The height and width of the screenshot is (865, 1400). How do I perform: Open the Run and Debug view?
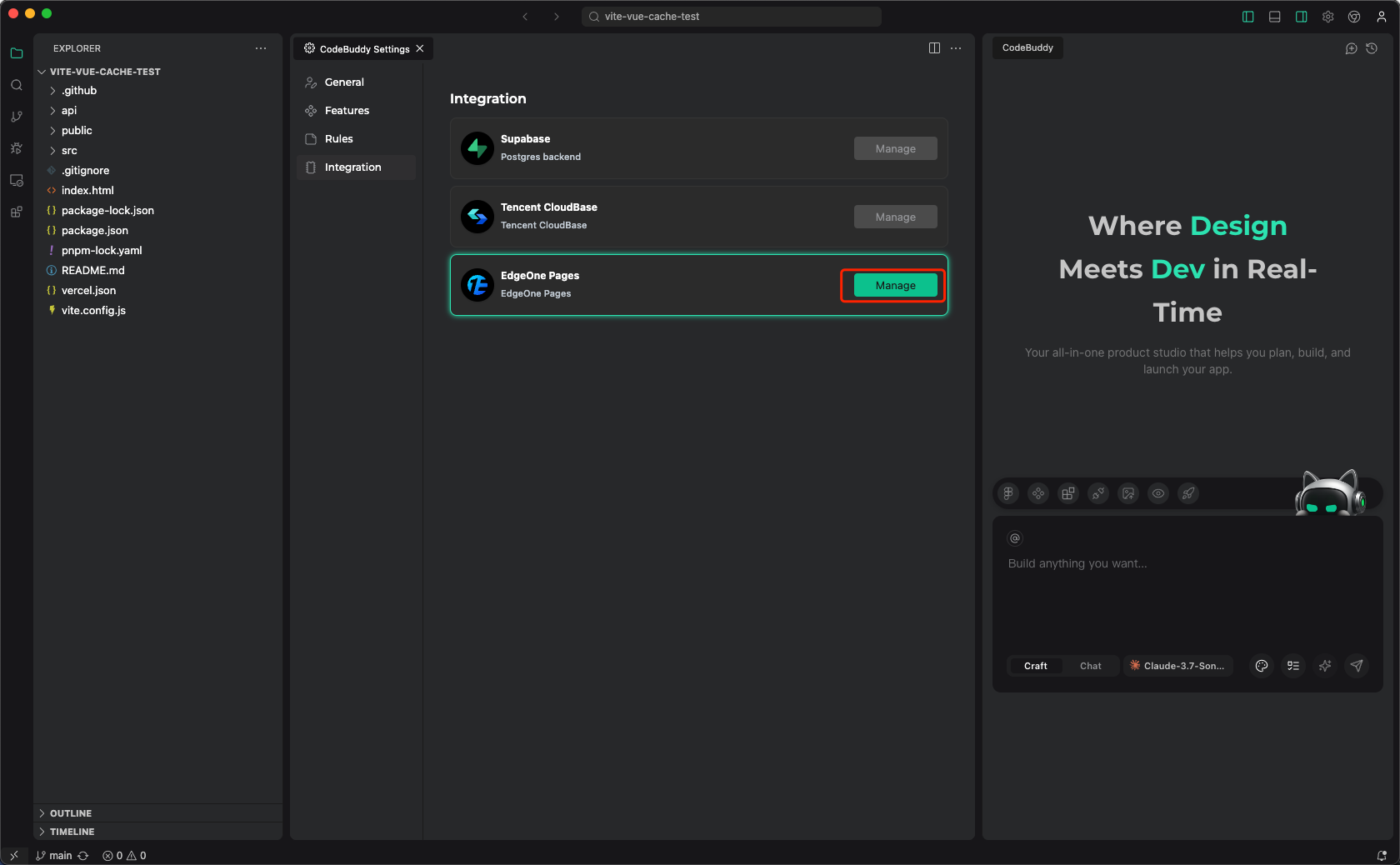coord(16,148)
